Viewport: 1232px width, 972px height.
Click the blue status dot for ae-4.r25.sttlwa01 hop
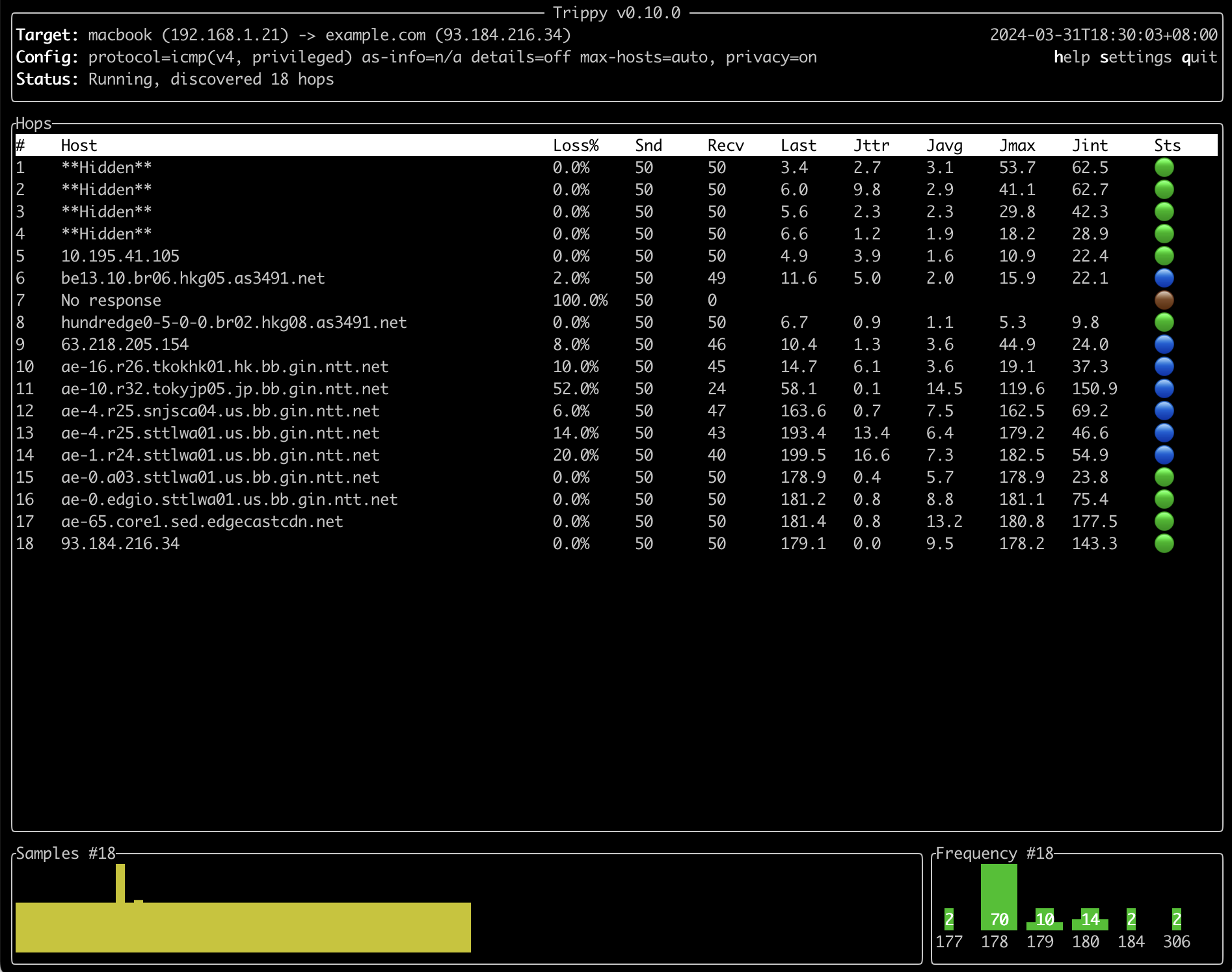[x=1164, y=433]
